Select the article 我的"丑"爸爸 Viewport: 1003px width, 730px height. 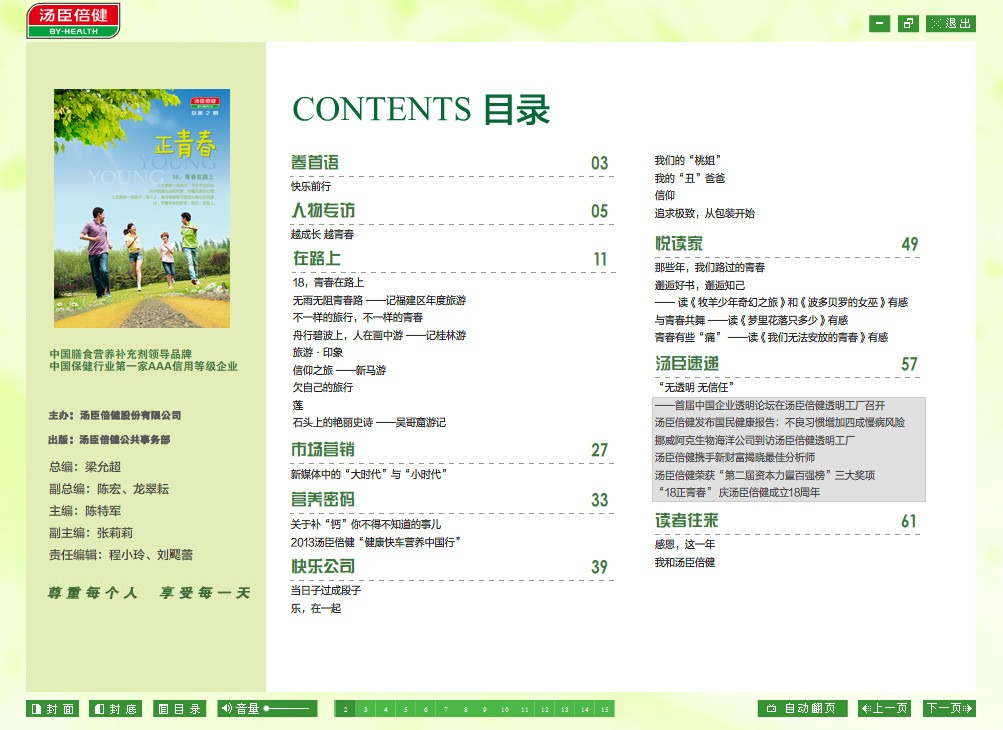690,179
